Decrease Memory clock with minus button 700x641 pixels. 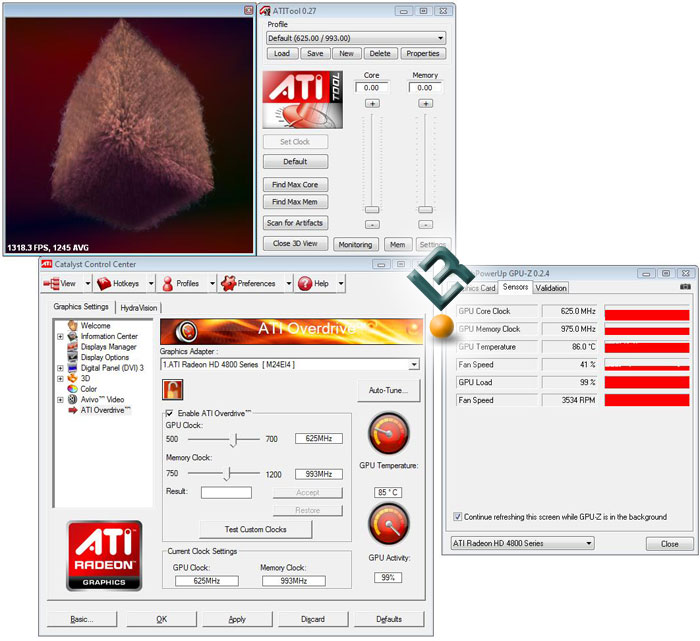coord(425,225)
